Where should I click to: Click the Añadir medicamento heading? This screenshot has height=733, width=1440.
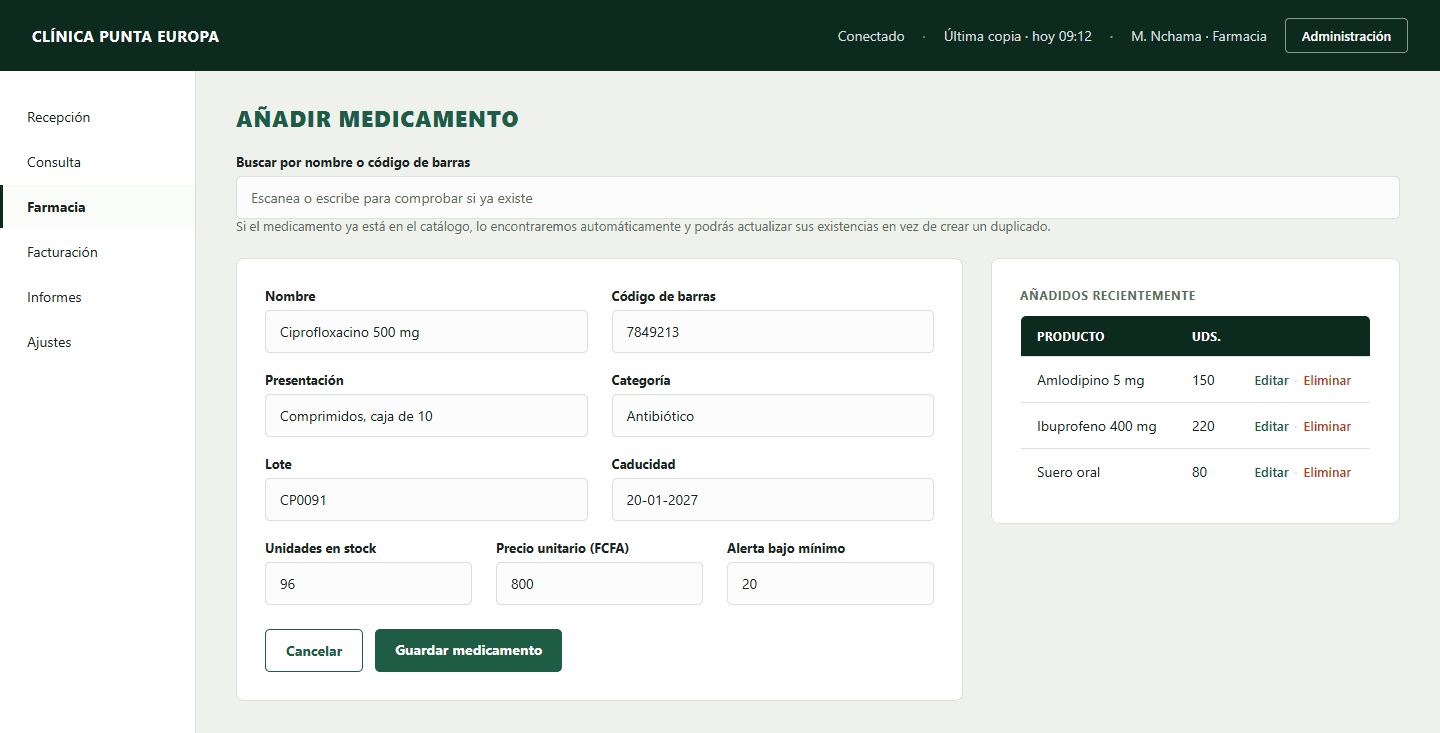377,120
